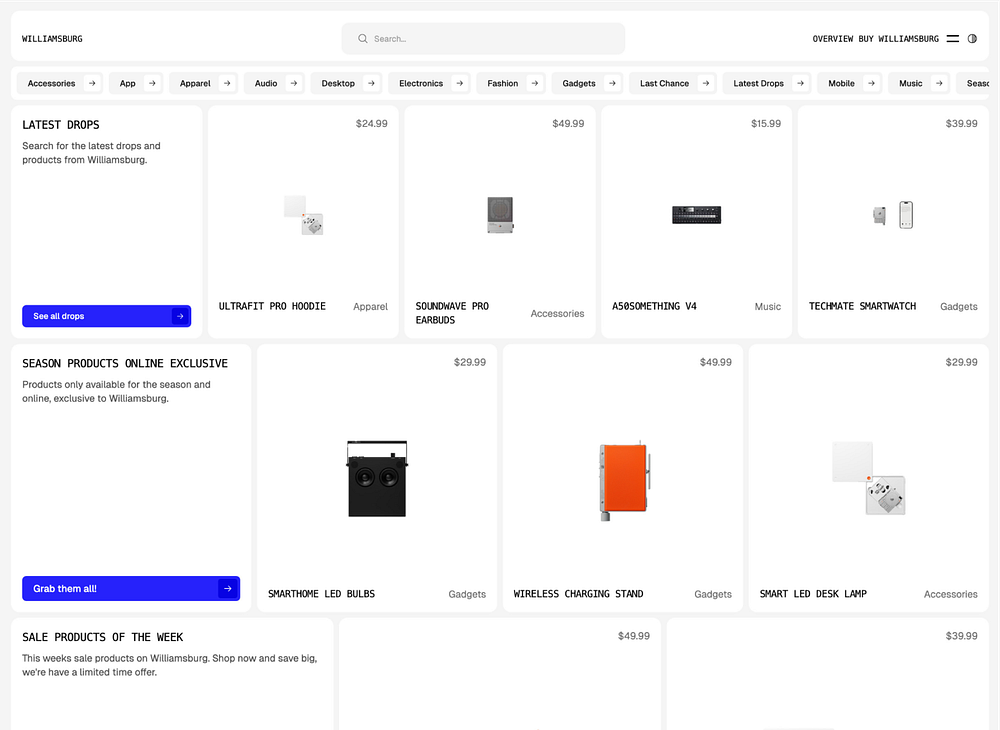Click the $24.99 price on hoodie card
The width and height of the screenshot is (1000, 730).
coord(372,124)
